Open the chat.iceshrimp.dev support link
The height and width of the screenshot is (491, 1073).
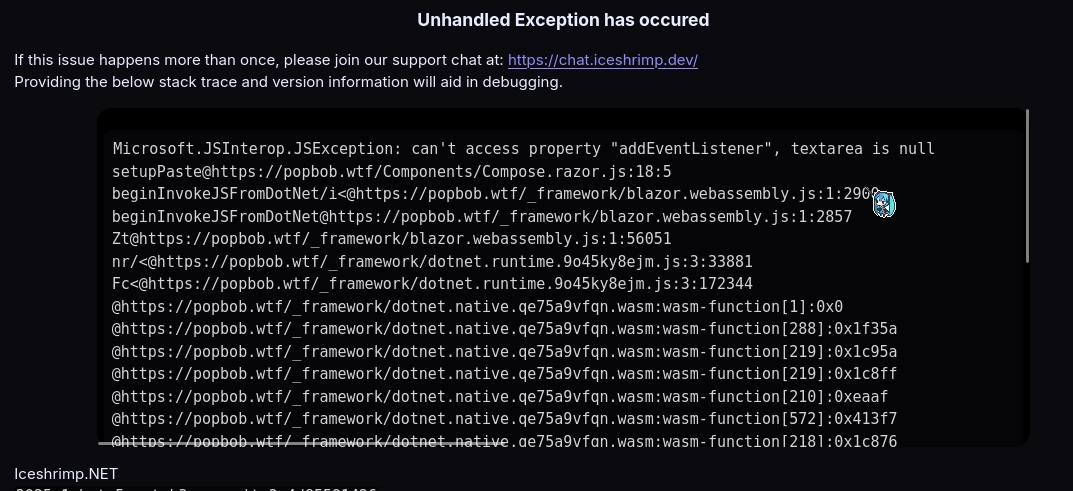pyautogui.click(x=602, y=60)
